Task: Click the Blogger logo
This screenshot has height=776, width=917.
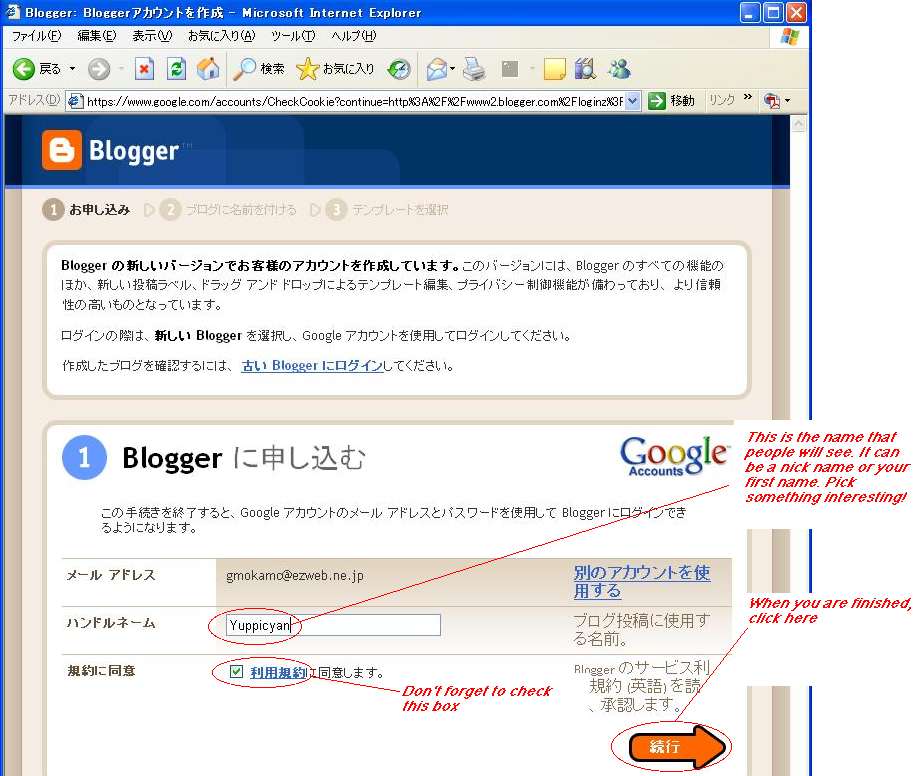Action: [111, 150]
